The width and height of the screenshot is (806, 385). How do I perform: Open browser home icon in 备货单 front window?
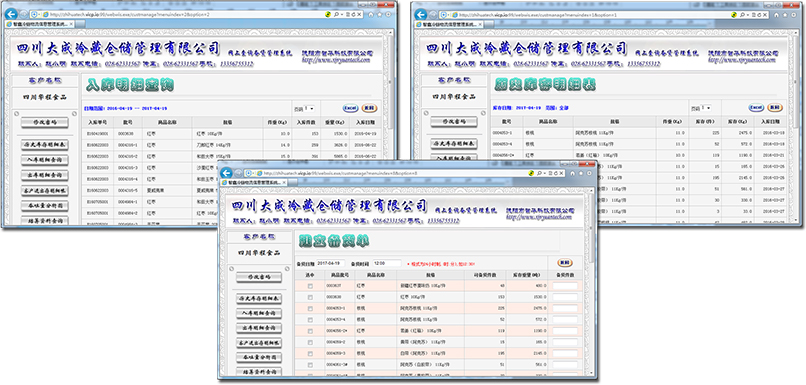572,173
